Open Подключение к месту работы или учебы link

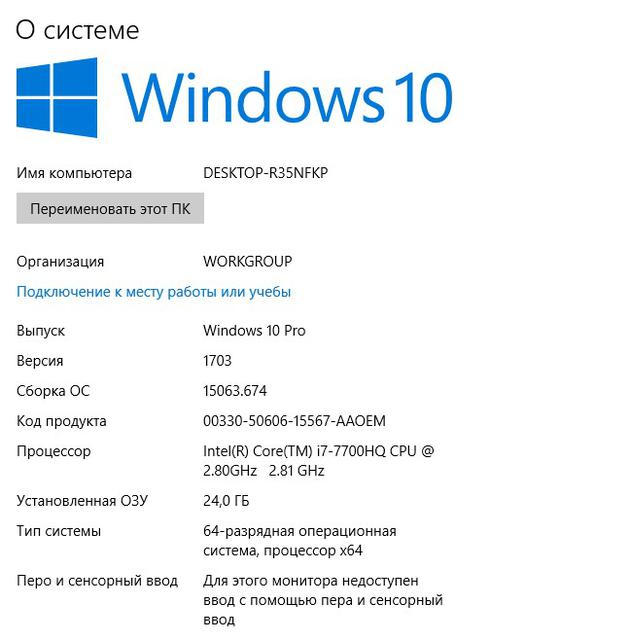153,292
